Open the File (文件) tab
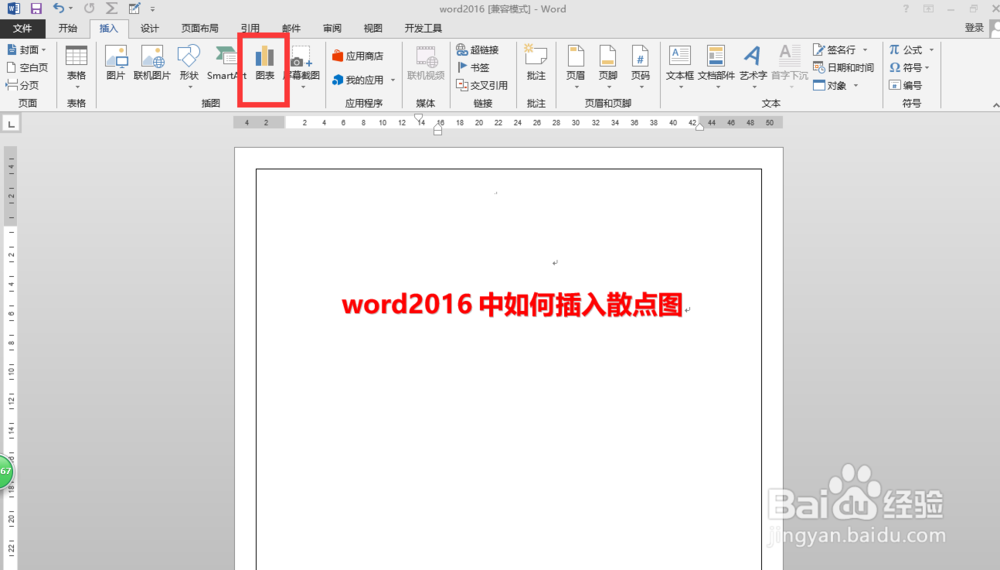Viewport: 1000px width, 570px height. 22,28
